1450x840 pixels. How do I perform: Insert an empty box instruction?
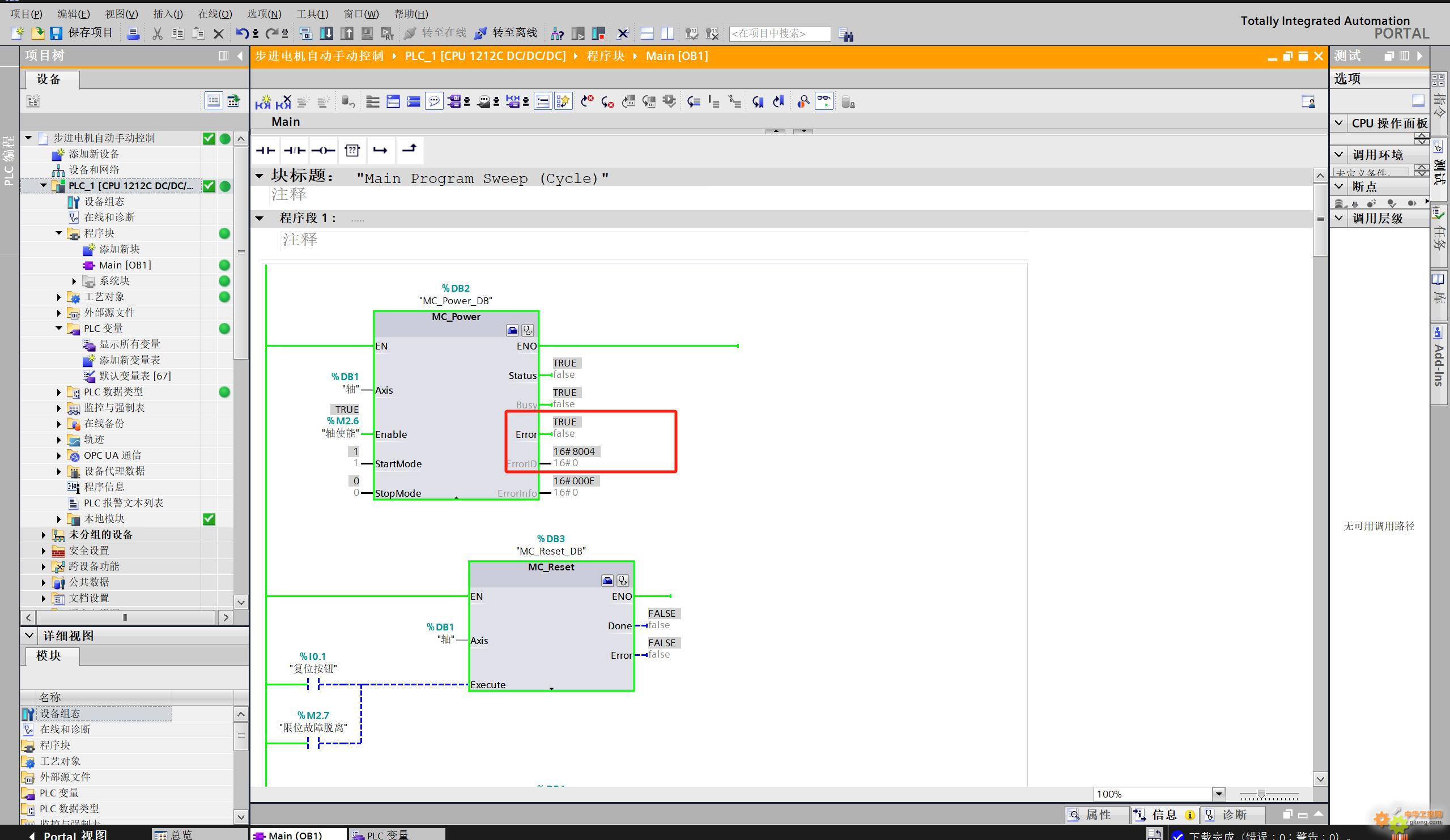click(x=352, y=150)
